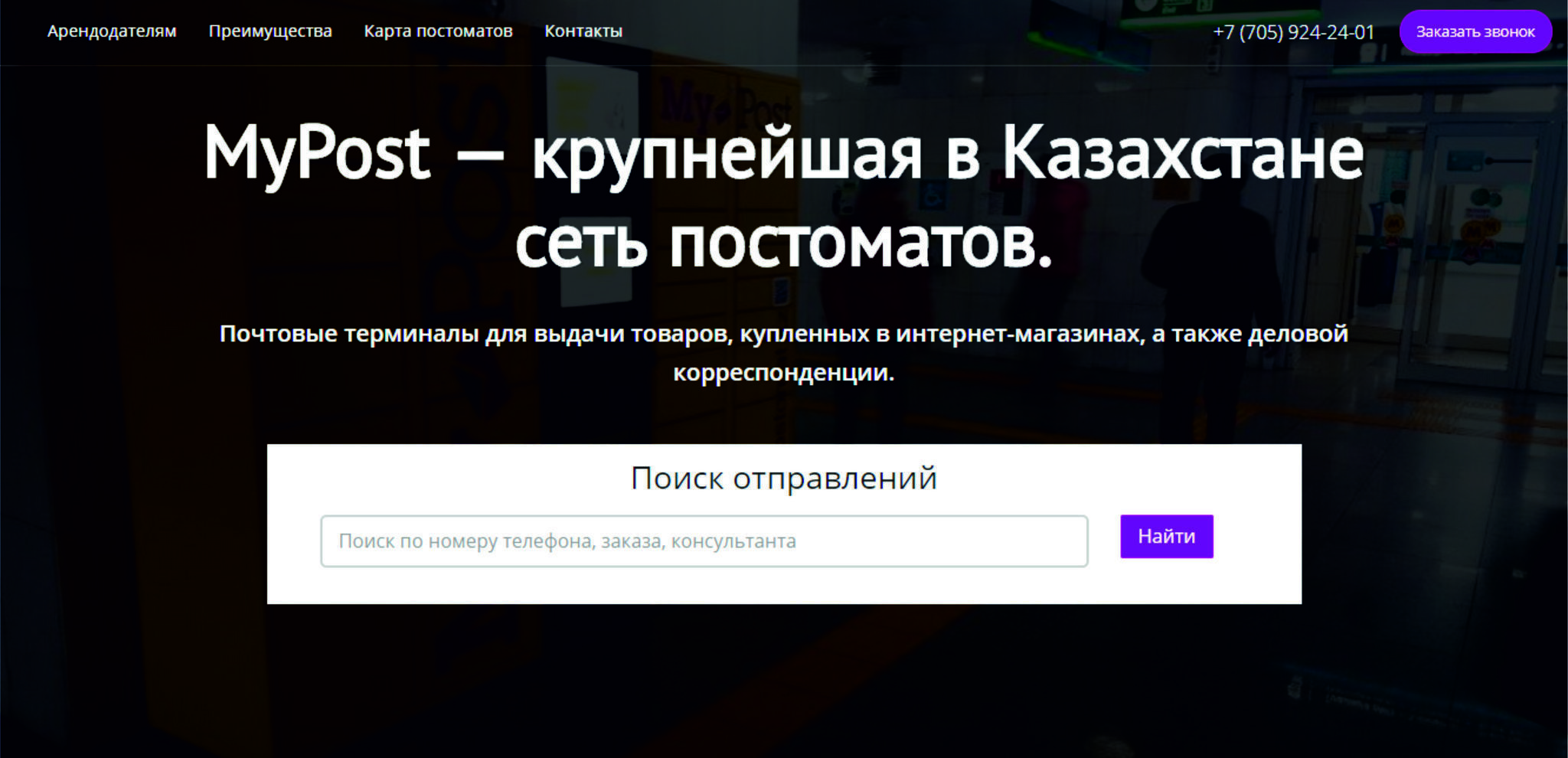1568x758 pixels.
Task: Select the Контакты navigation link
Action: [583, 31]
